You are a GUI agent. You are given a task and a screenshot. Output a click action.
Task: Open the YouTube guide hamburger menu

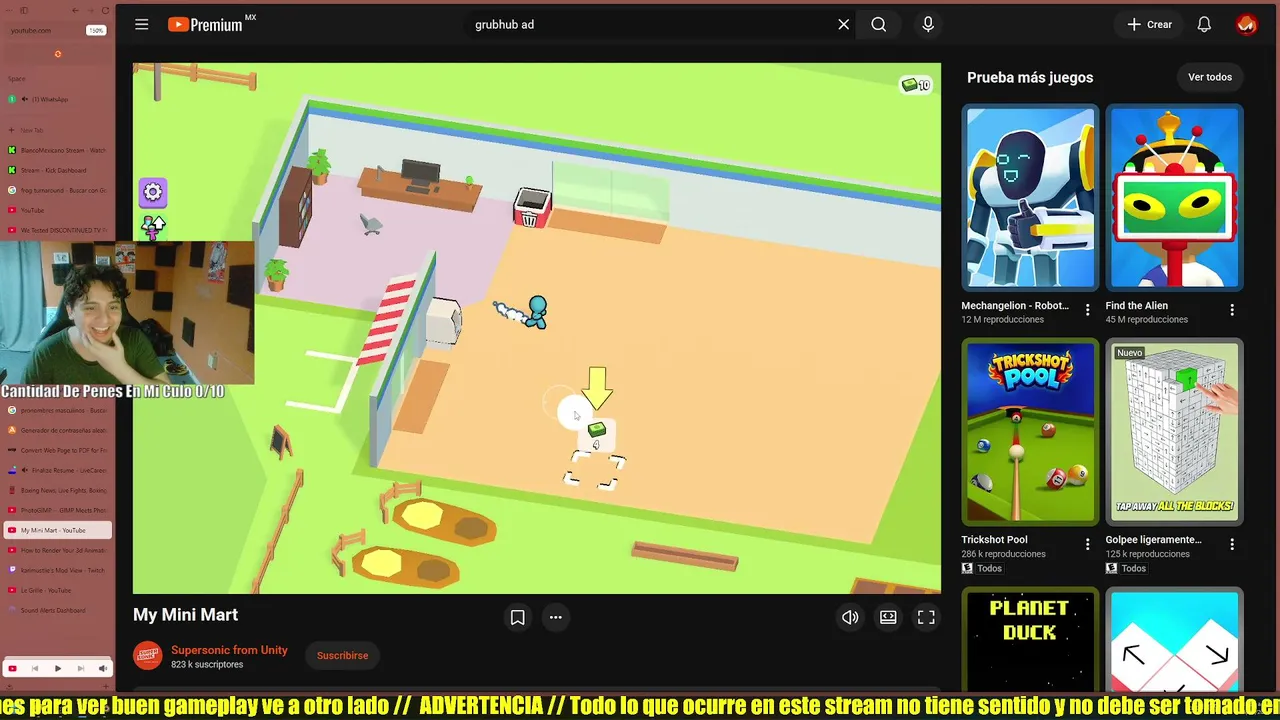[x=142, y=25]
